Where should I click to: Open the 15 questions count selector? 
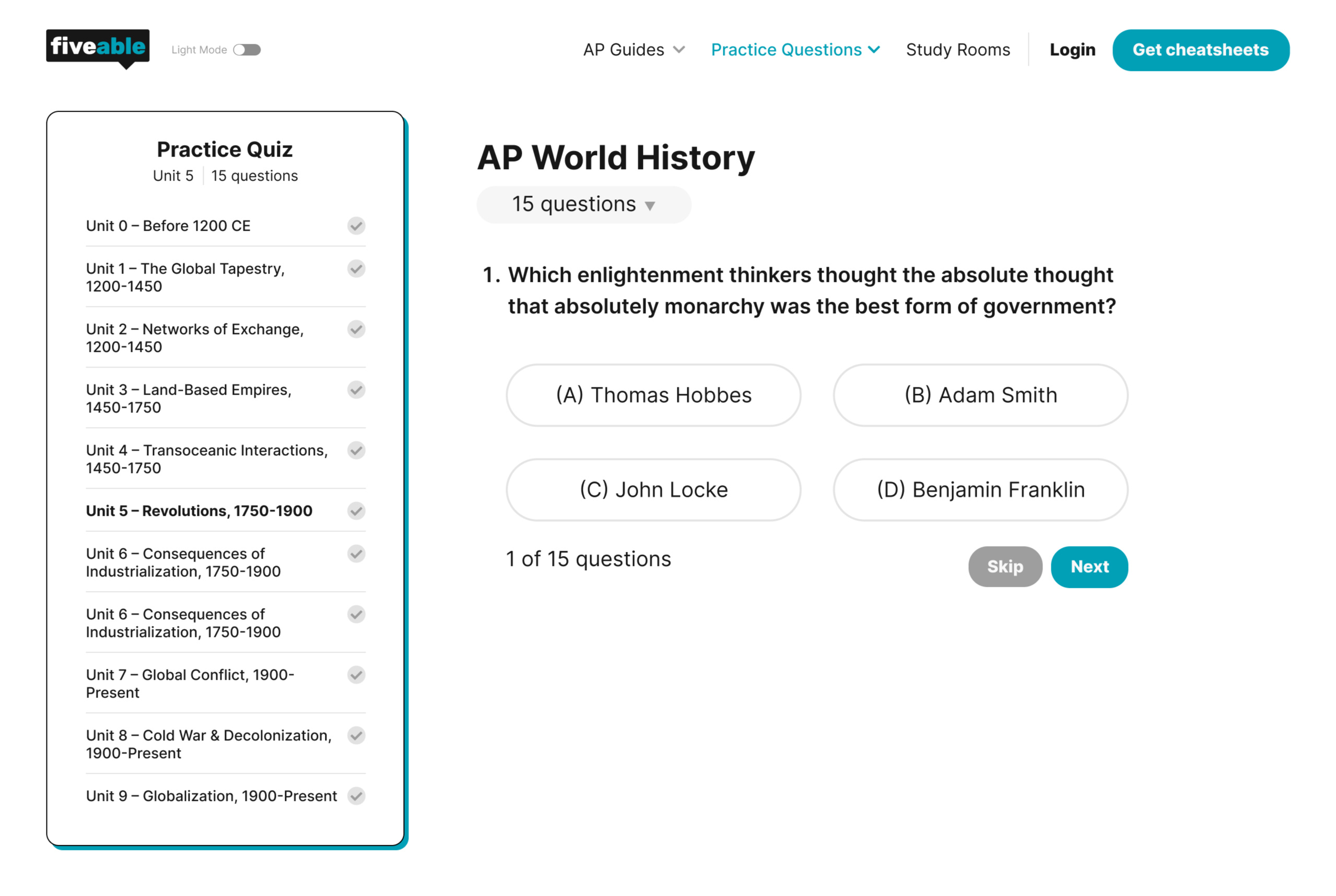[x=583, y=205]
